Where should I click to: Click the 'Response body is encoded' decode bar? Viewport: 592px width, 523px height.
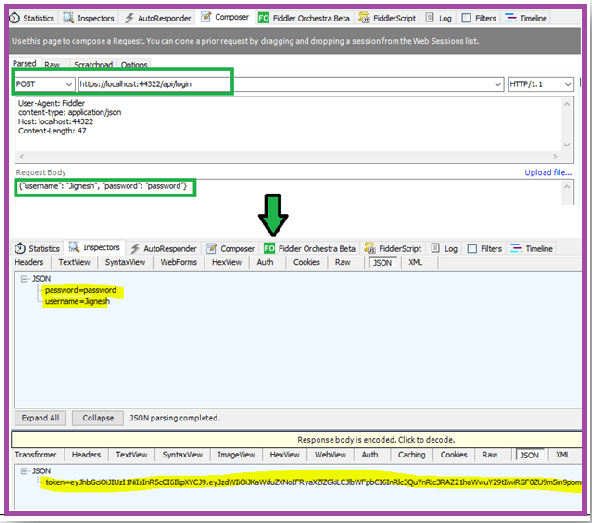(296, 440)
